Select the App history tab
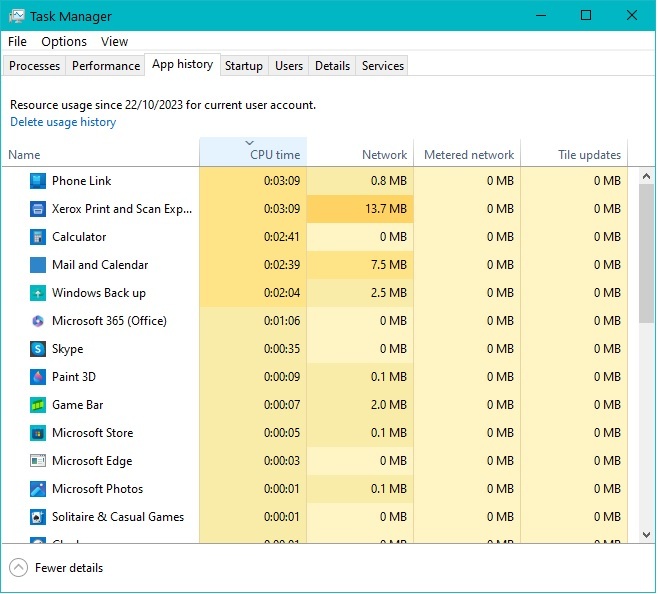The image size is (658, 594). [183, 64]
